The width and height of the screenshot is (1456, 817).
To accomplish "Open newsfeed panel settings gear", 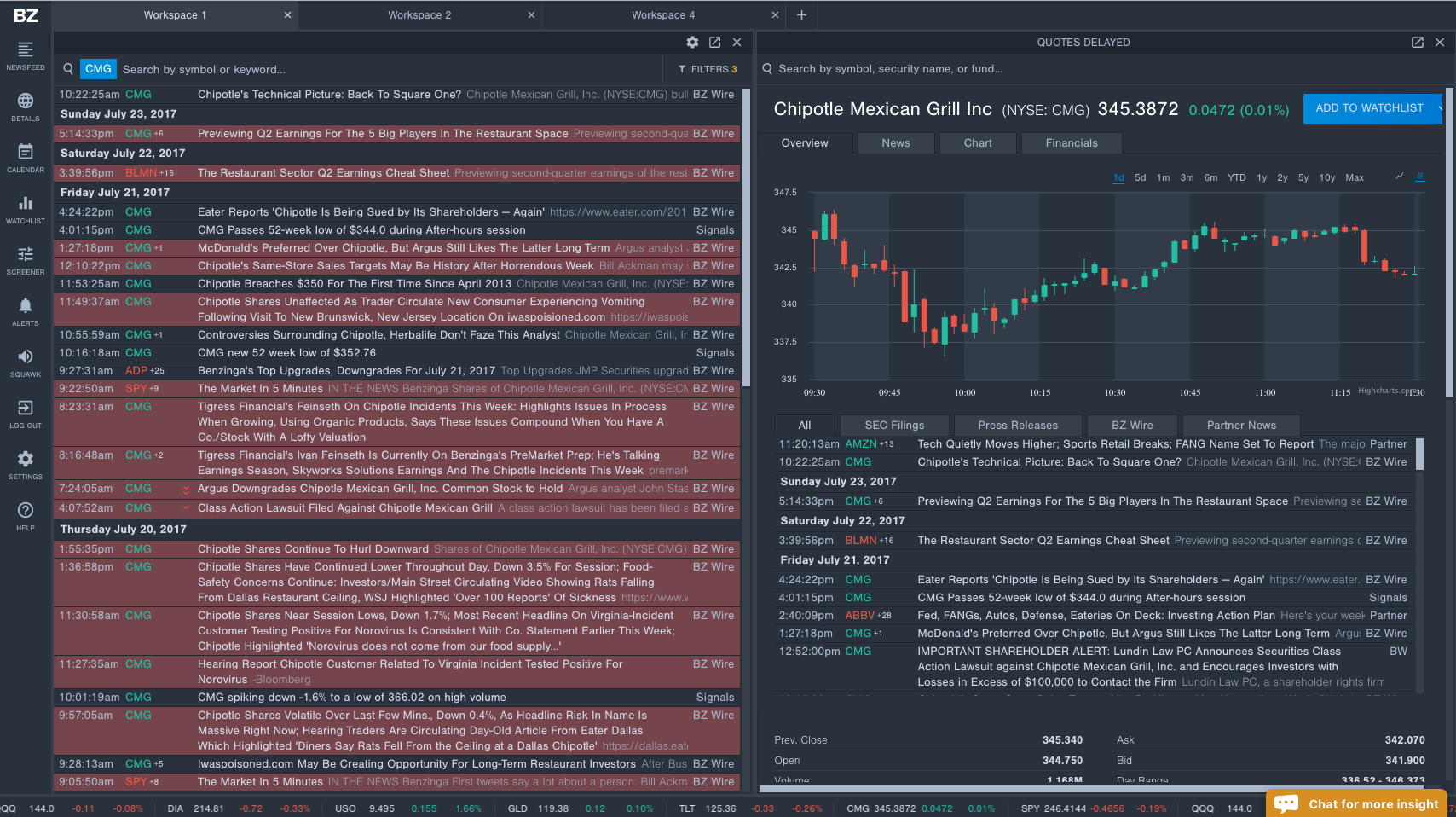I will pyautogui.click(x=692, y=42).
